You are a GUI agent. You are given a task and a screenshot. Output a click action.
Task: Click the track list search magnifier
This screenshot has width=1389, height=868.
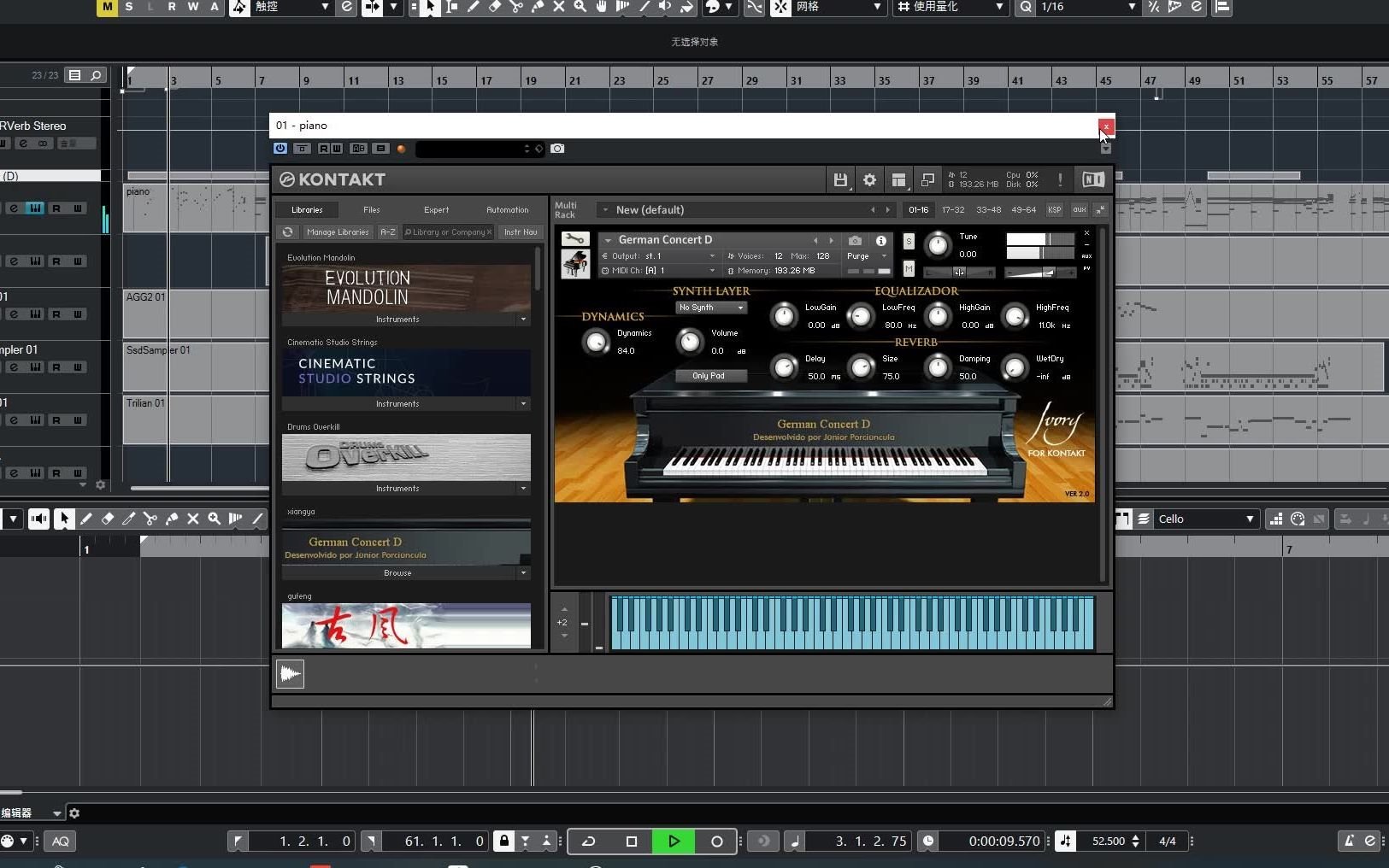(x=96, y=75)
